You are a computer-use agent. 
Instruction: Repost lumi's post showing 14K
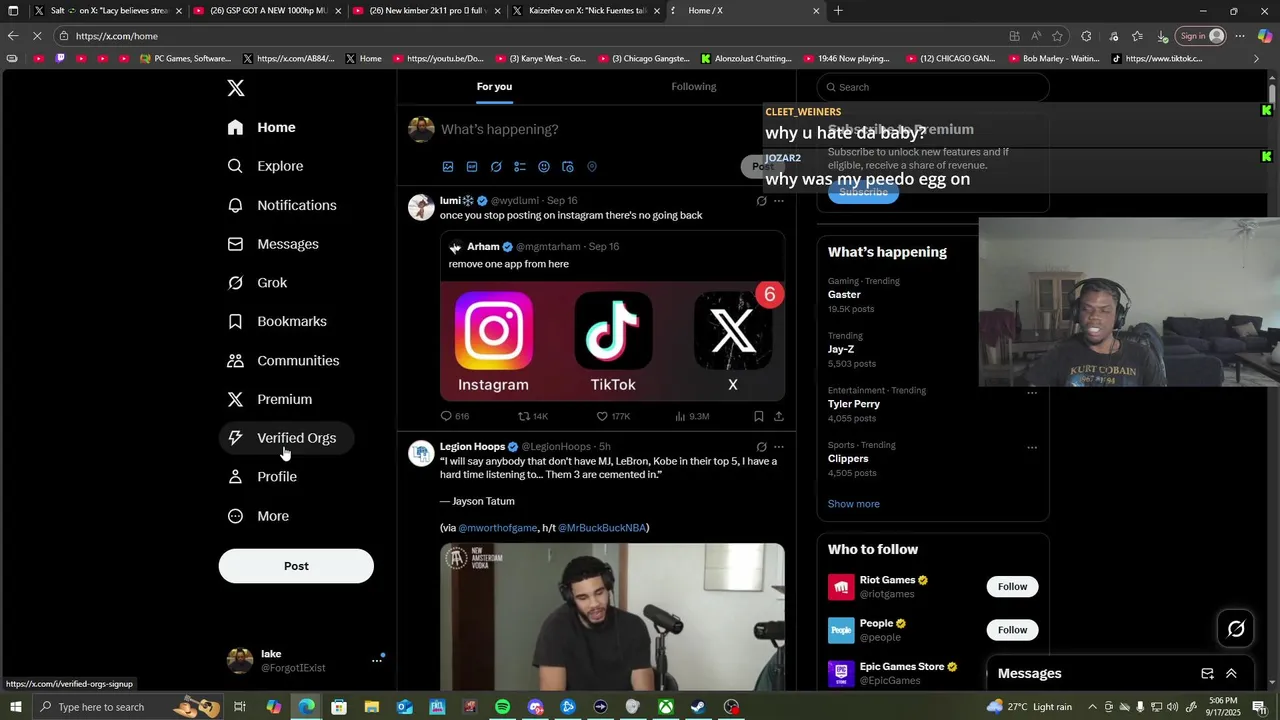(533, 416)
